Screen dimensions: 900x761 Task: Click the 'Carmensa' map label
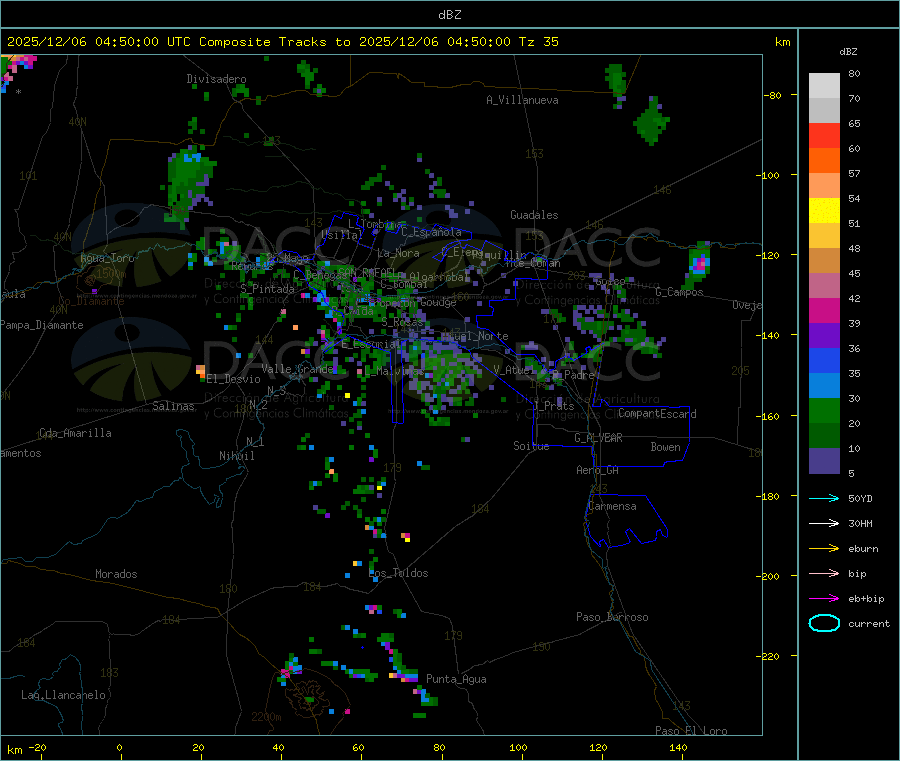pyautogui.click(x=612, y=506)
